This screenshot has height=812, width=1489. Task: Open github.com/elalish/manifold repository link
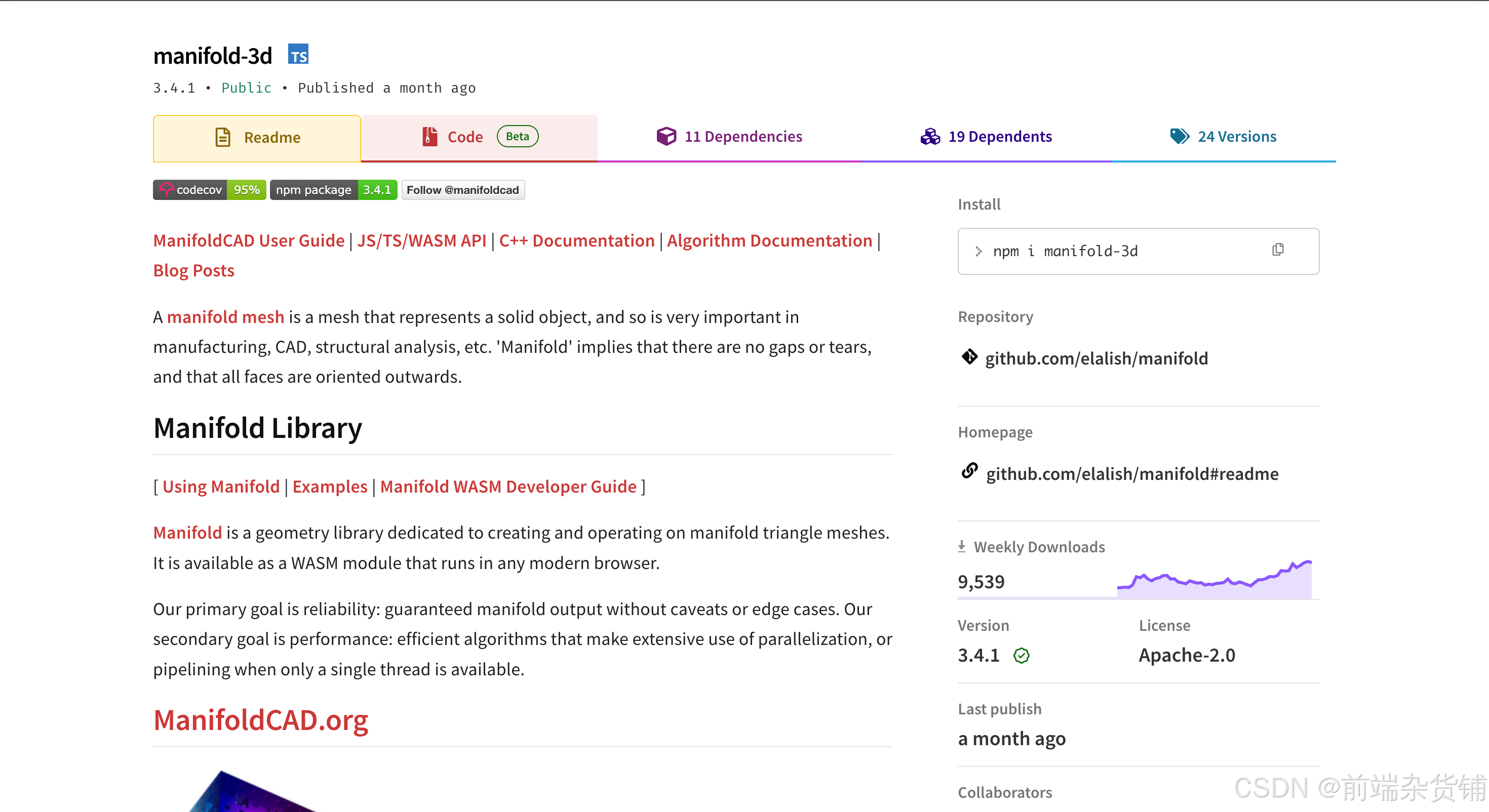click(1096, 358)
